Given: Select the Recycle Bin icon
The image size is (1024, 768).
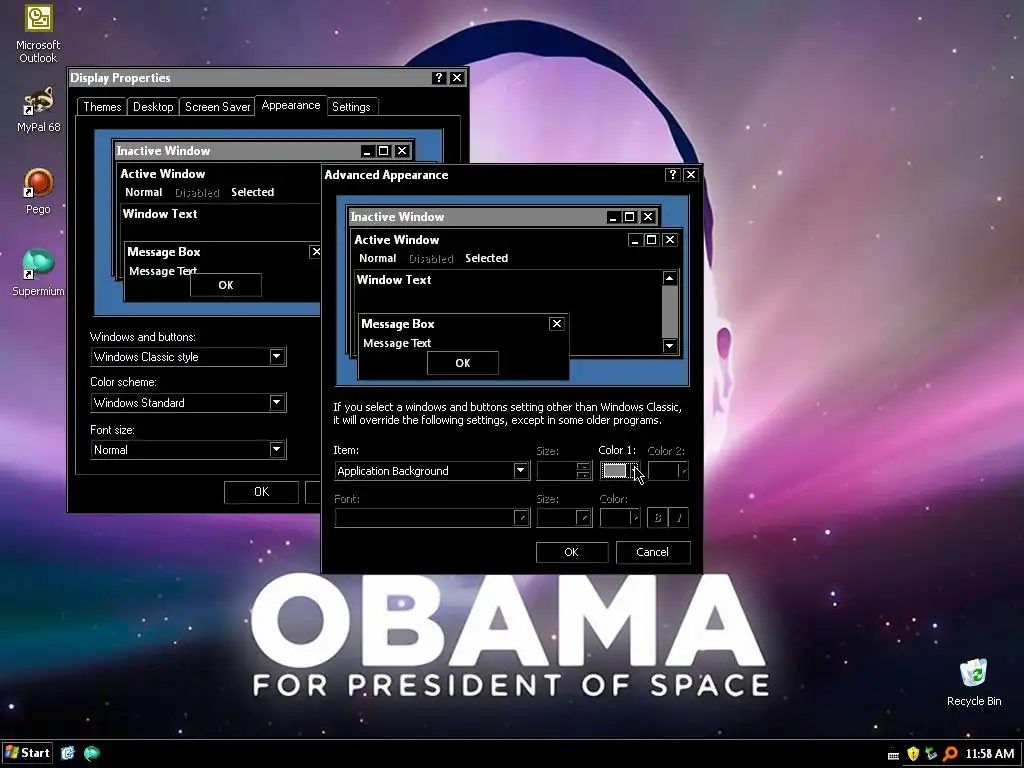Looking at the screenshot, I should tap(974, 682).
